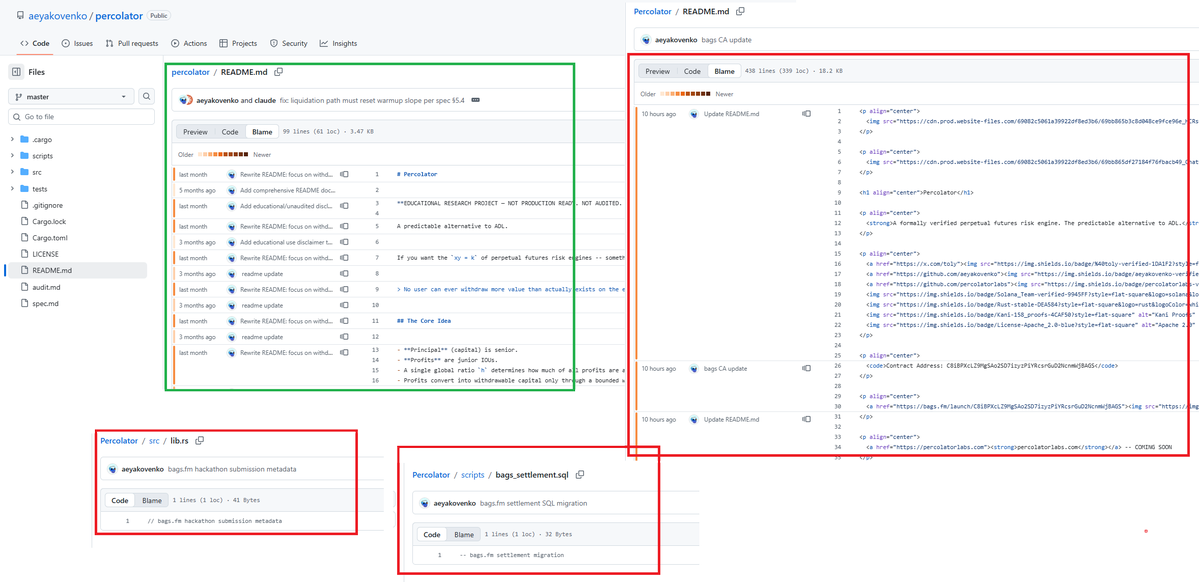Open the percolator repo name link in title

point(119,15)
